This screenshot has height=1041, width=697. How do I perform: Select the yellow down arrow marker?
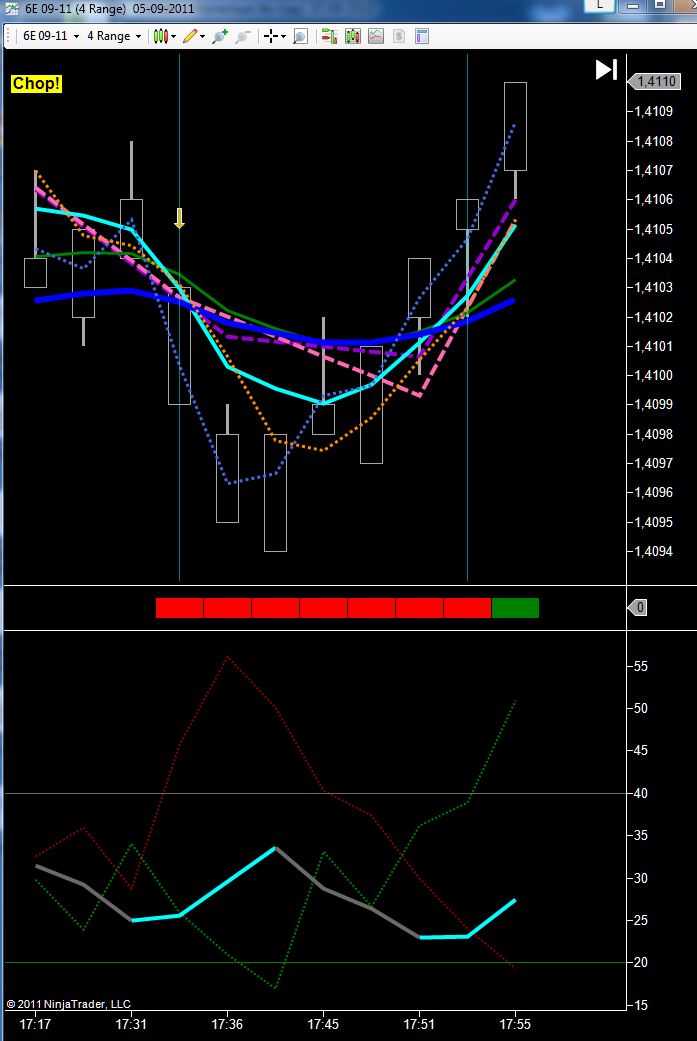[x=179, y=218]
